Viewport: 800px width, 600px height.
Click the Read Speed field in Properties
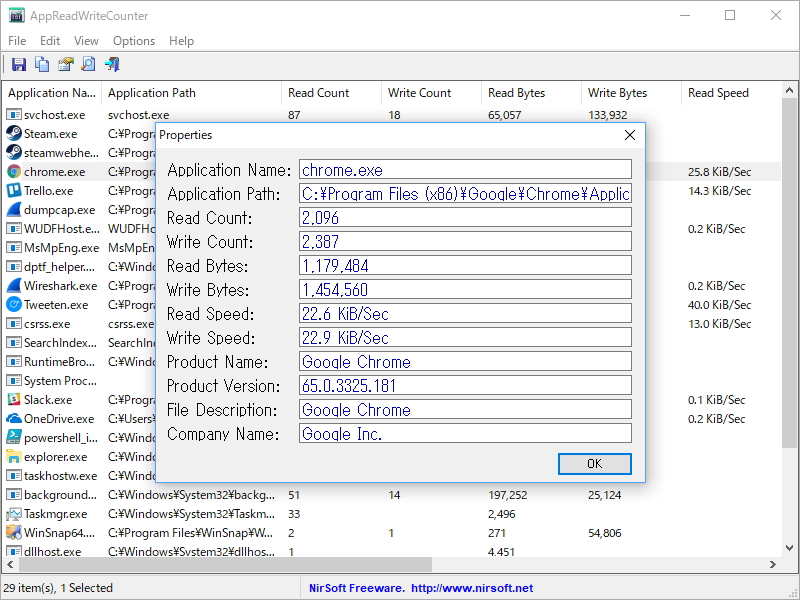465,313
